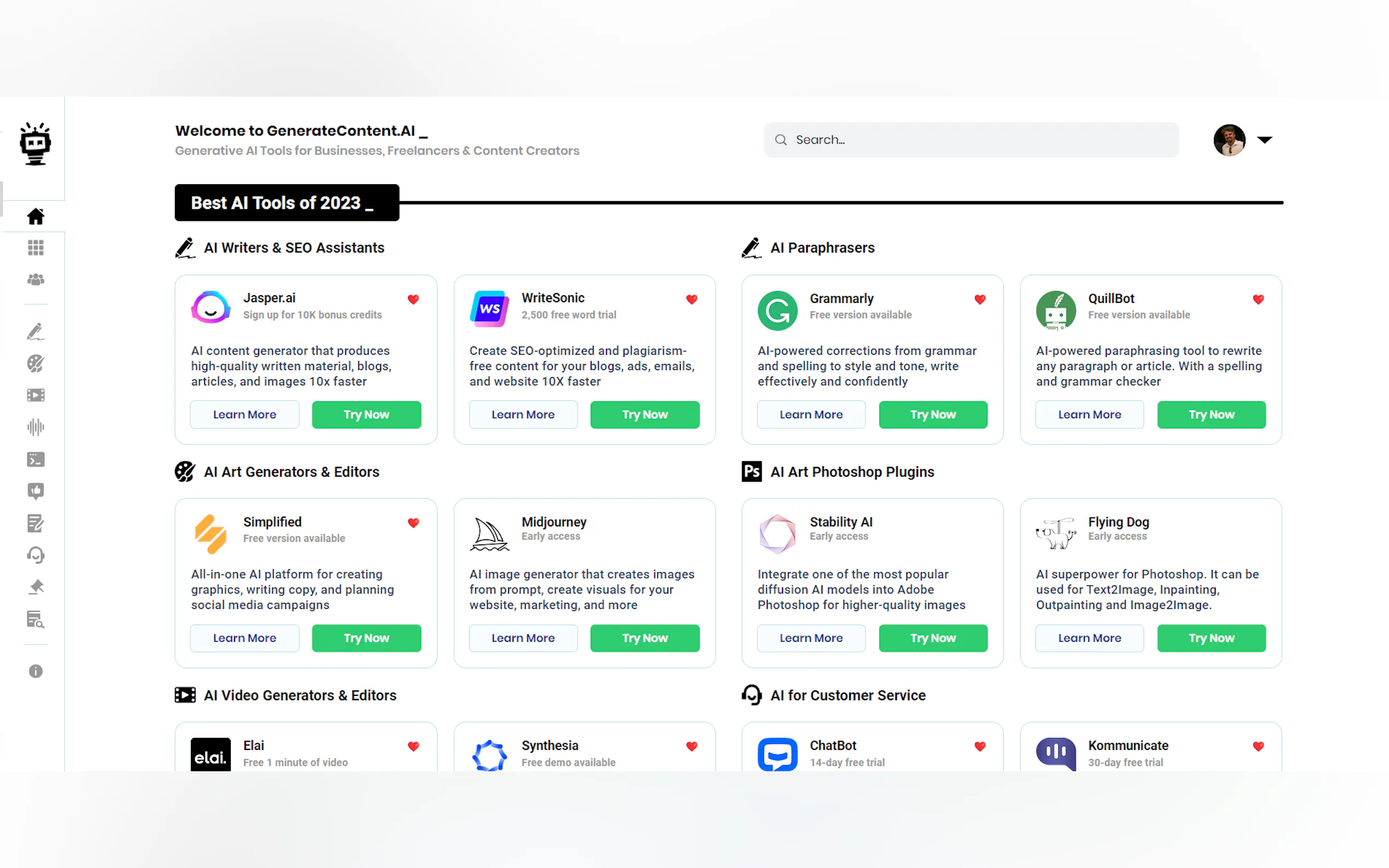Toggle the heart on the Simplified card

[x=413, y=523]
